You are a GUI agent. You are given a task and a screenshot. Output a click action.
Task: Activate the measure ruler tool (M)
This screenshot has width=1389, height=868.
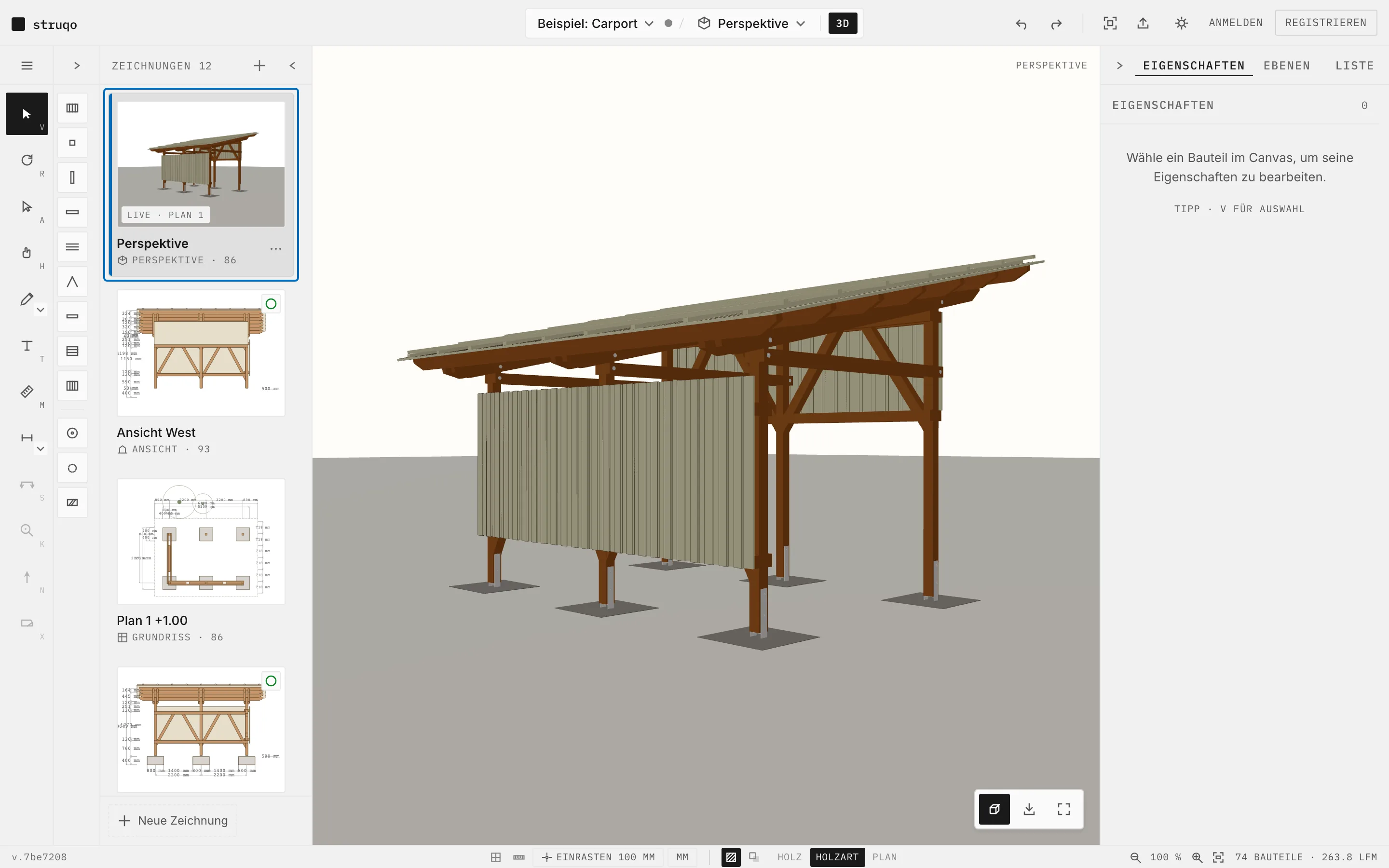(27, 392)
